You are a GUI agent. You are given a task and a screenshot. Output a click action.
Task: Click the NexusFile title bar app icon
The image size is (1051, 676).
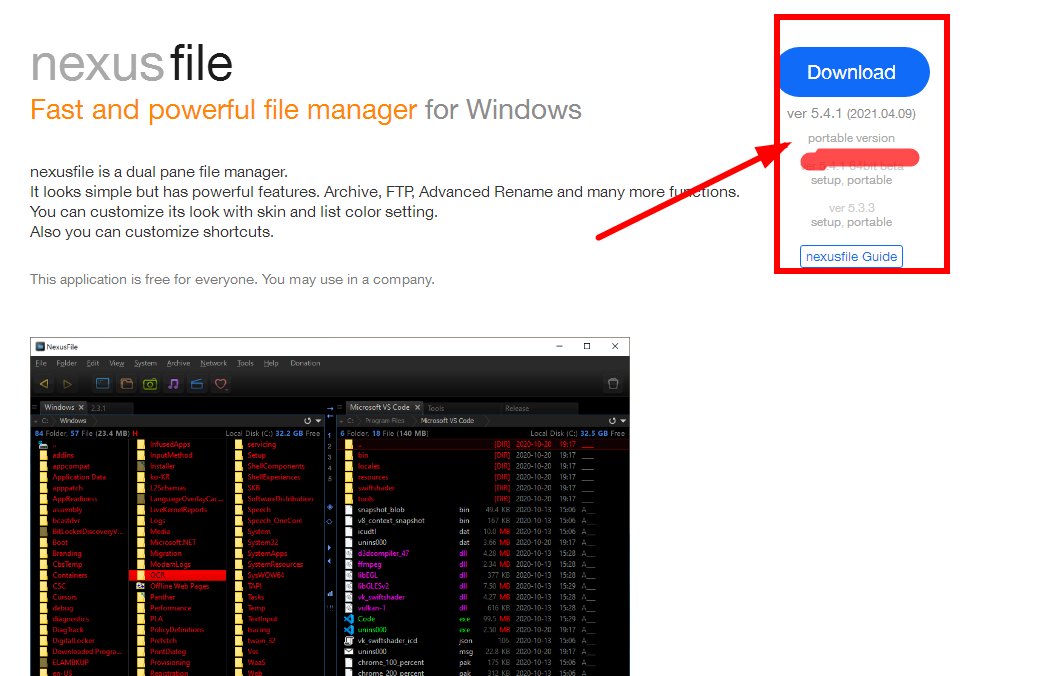(40, 346)
